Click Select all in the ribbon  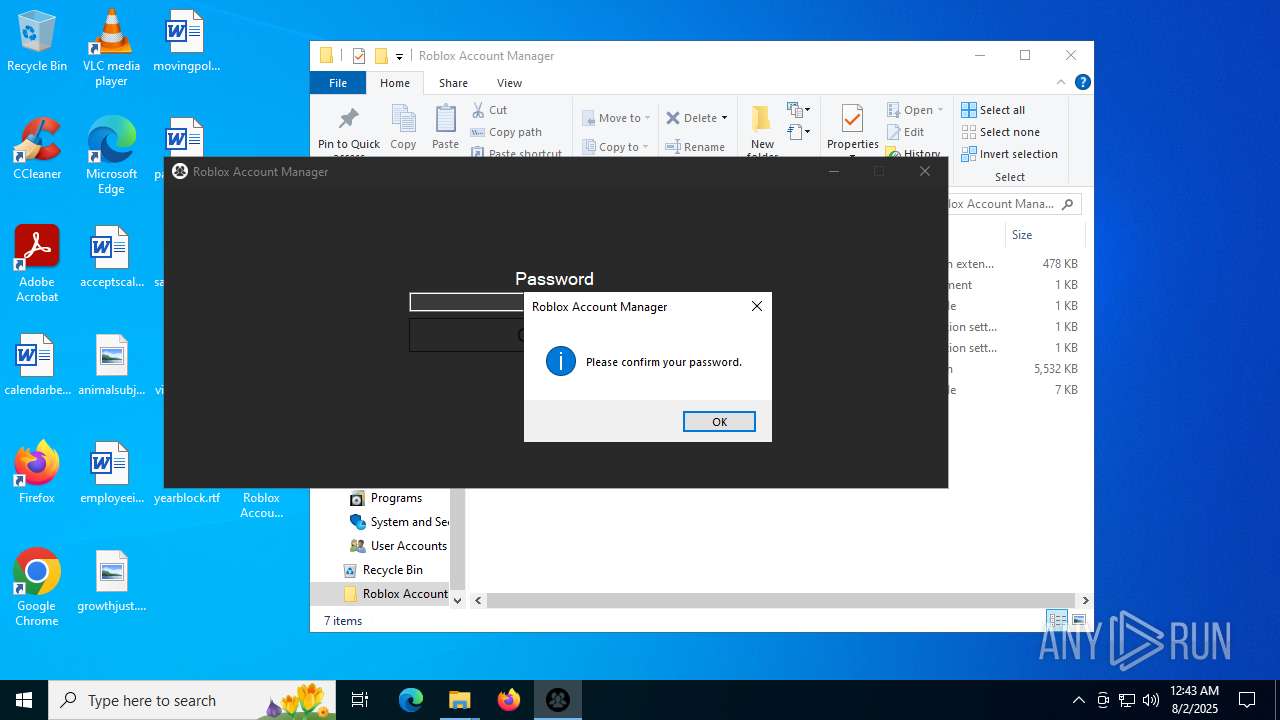click(993, 110)
